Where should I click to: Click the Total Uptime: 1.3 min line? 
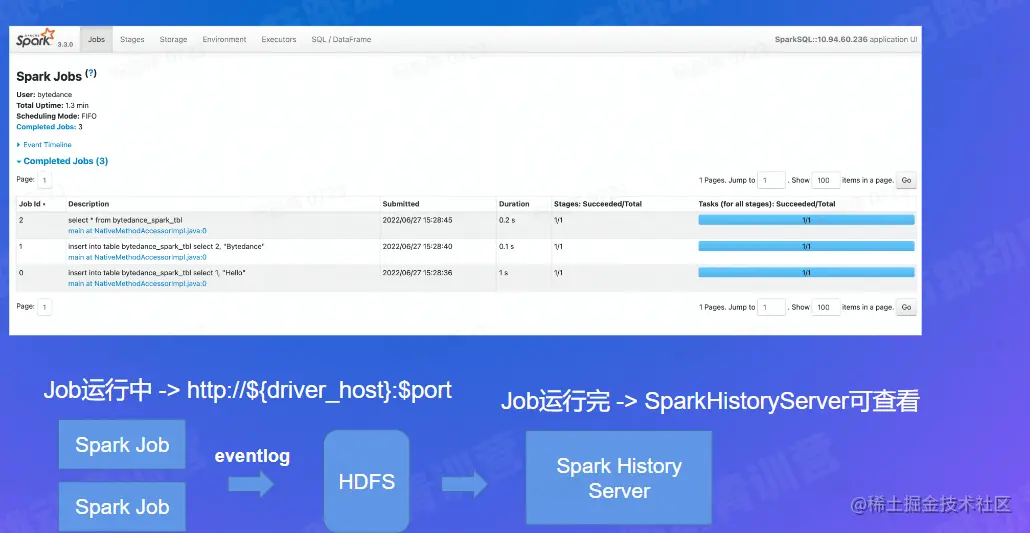[53, 105]
